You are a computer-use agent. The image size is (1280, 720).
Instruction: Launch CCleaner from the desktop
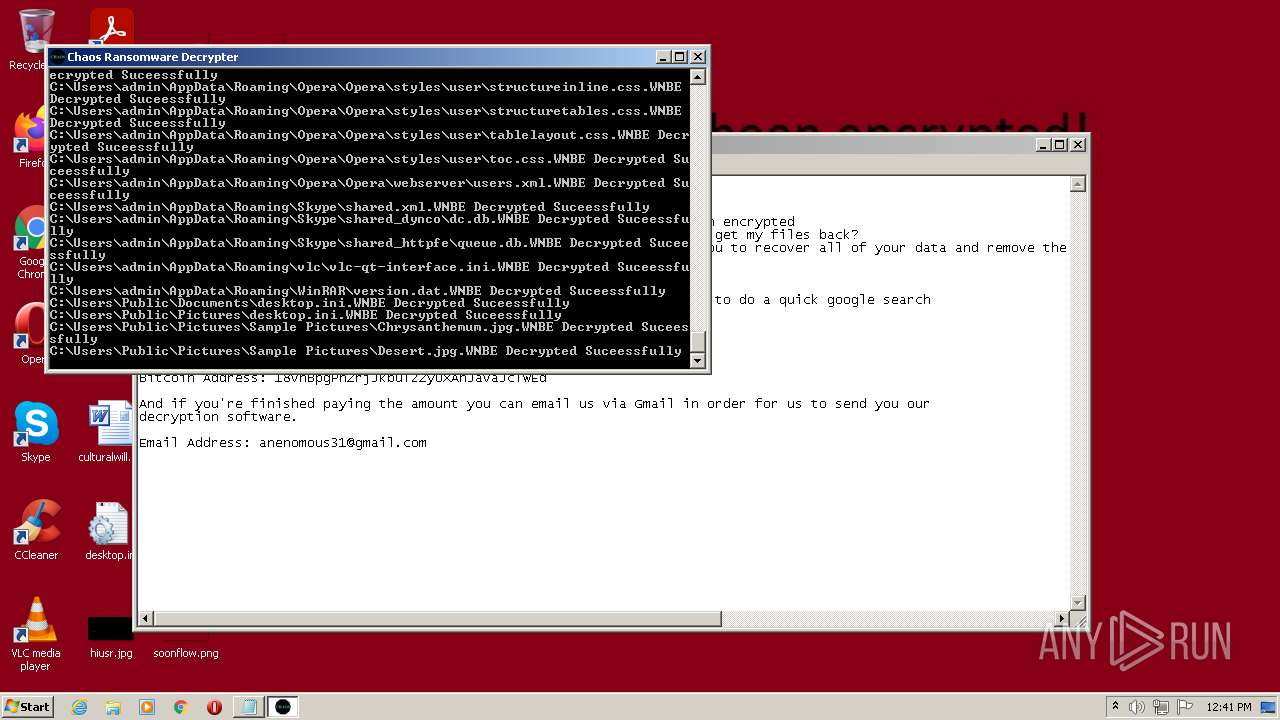(36, 530)
